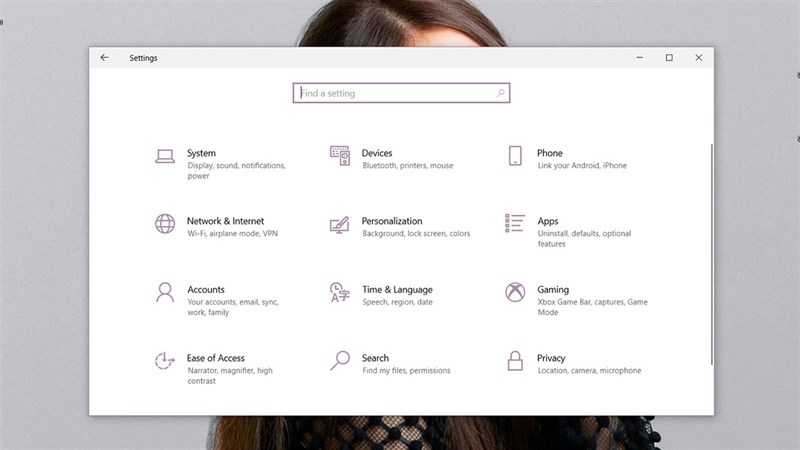Click the Settings window vertical scrollbar
Image resolution: width=800 pixels, height=450 pixels.
711,254
